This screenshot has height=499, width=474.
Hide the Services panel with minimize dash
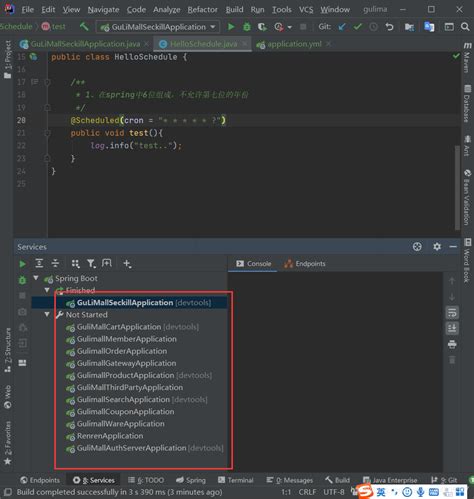(x=453, y=247)
